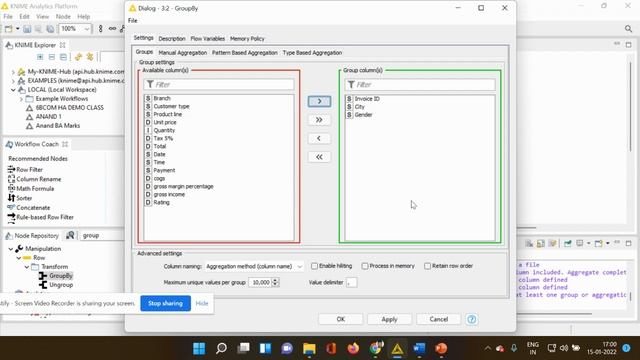Adjust maximum unique values spinner arrows
640x360 pixels.
(x=275, y=282)
